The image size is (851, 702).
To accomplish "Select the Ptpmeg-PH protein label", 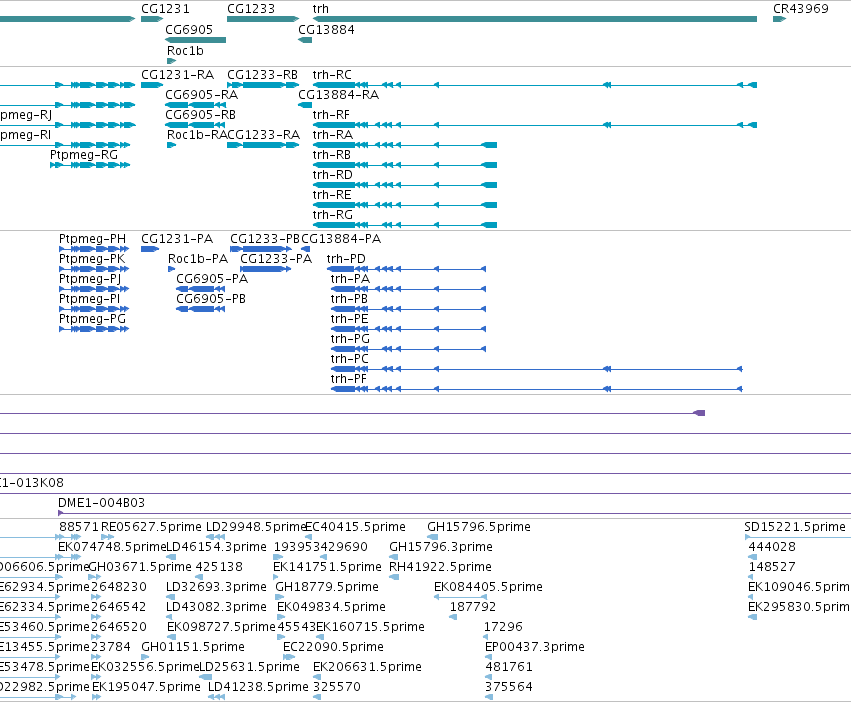I will 92,239.
